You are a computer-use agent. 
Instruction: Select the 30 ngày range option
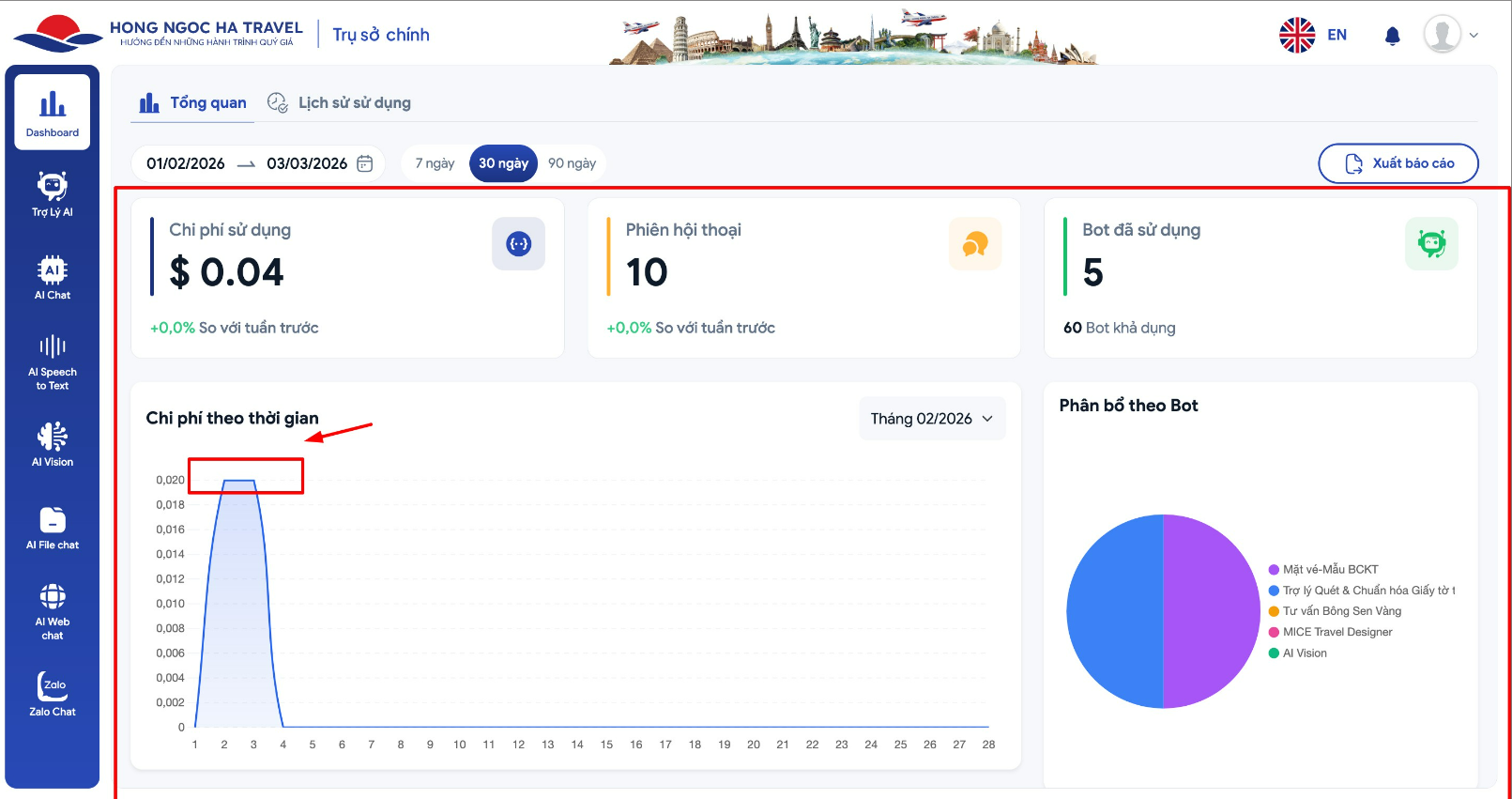click(503, 163)
